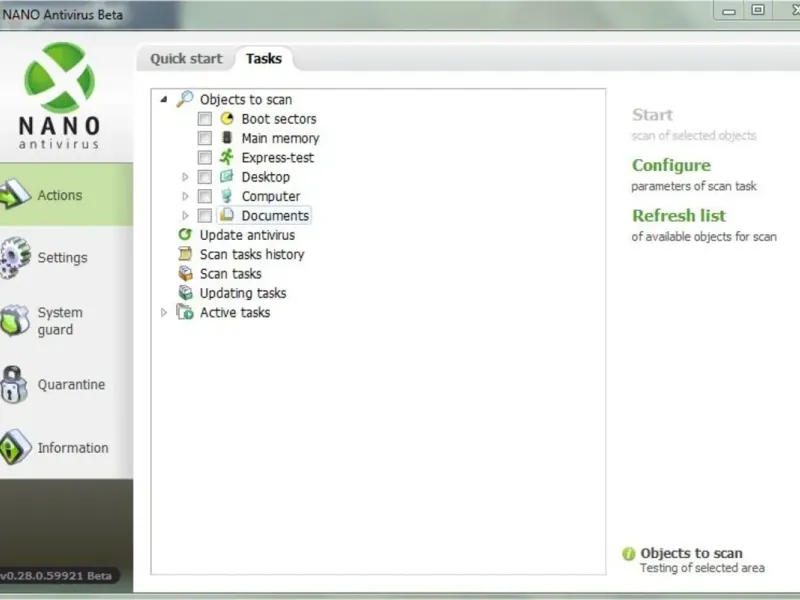Open the Information section
This screenshot has height=600, width=800.
pyautogui.click(x=66, y=447)
